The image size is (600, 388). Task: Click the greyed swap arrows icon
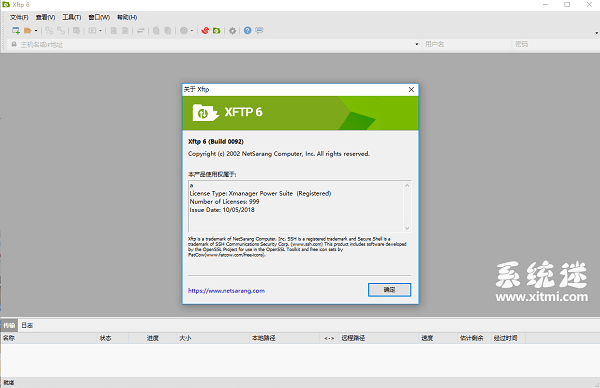coord(140,31)
